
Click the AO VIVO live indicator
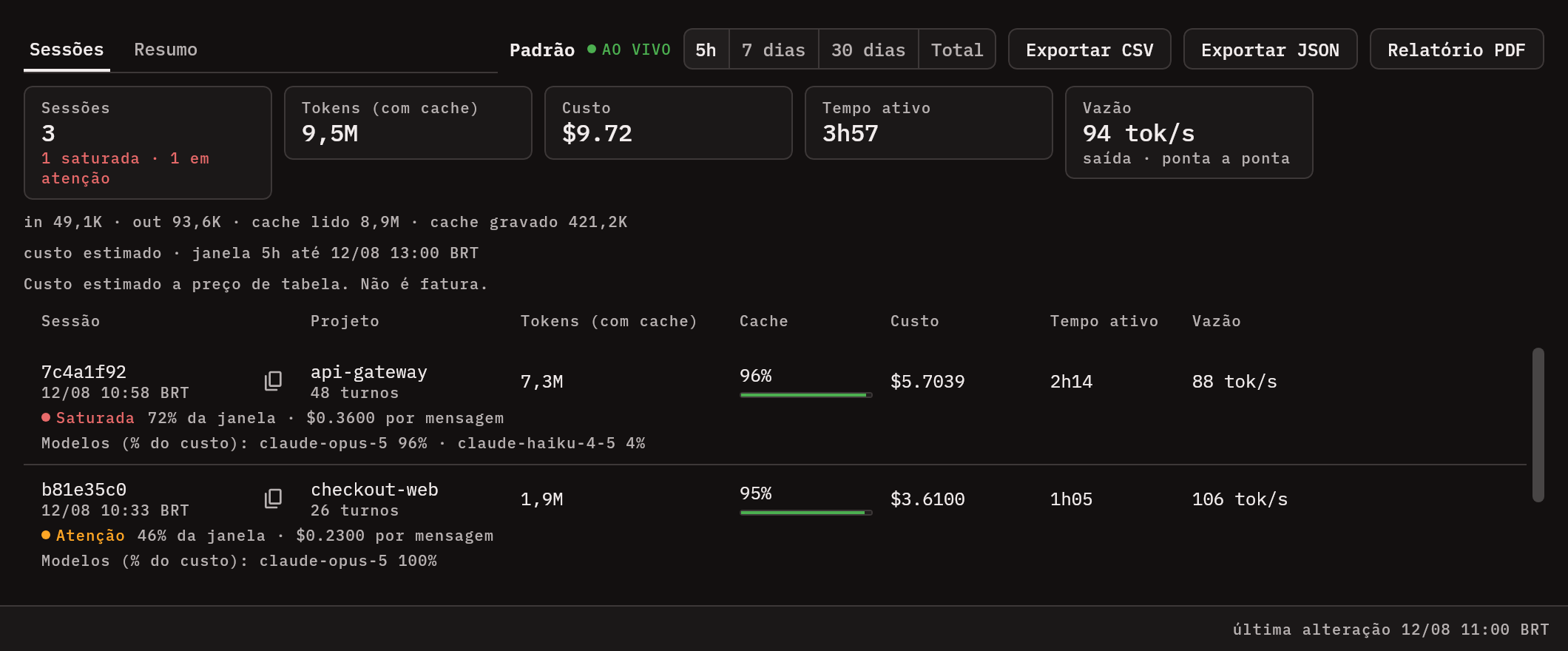[629, 50]
